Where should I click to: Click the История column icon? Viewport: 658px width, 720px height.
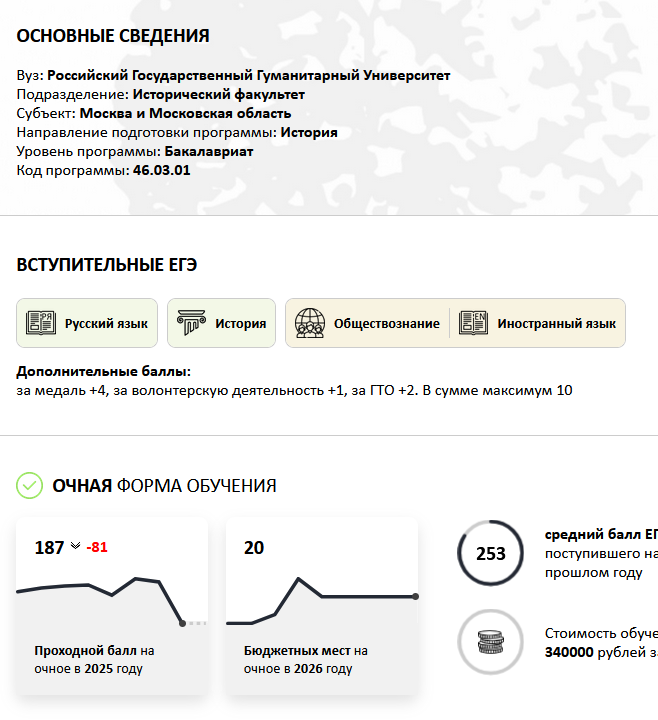click(x=191, y=323)
